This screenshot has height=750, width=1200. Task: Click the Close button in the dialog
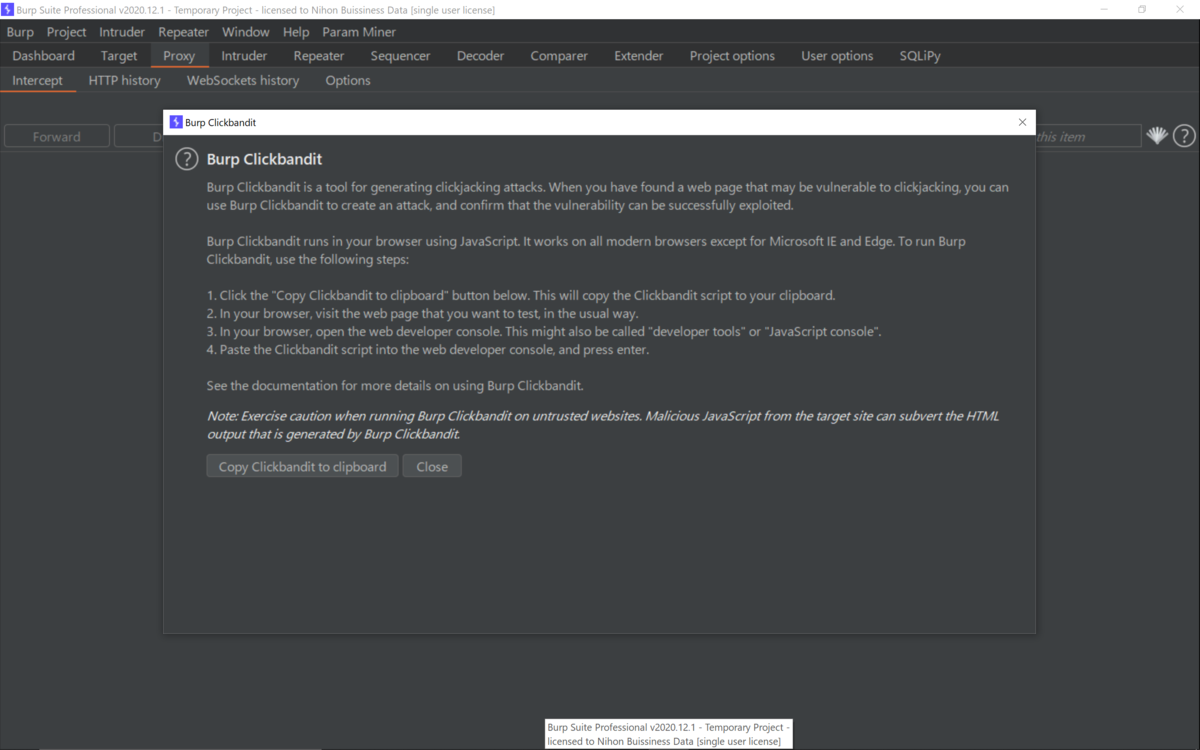432,466
